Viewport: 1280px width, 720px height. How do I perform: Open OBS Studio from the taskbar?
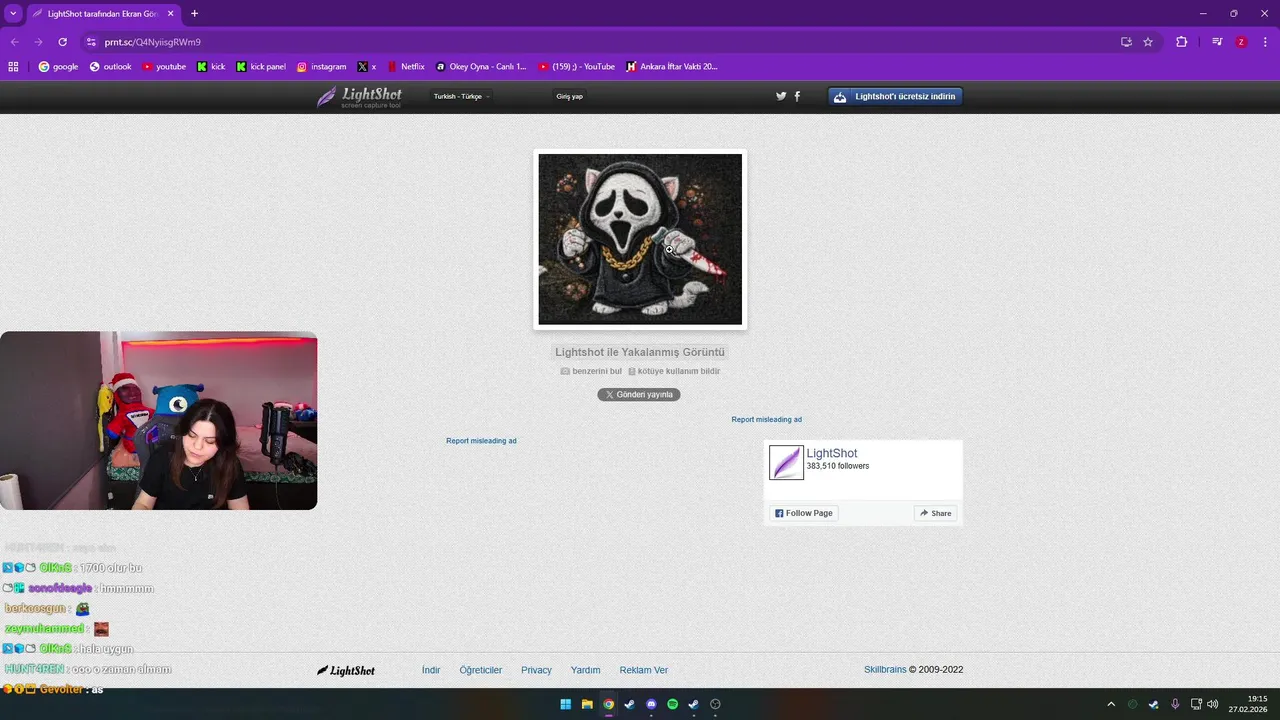715,704
